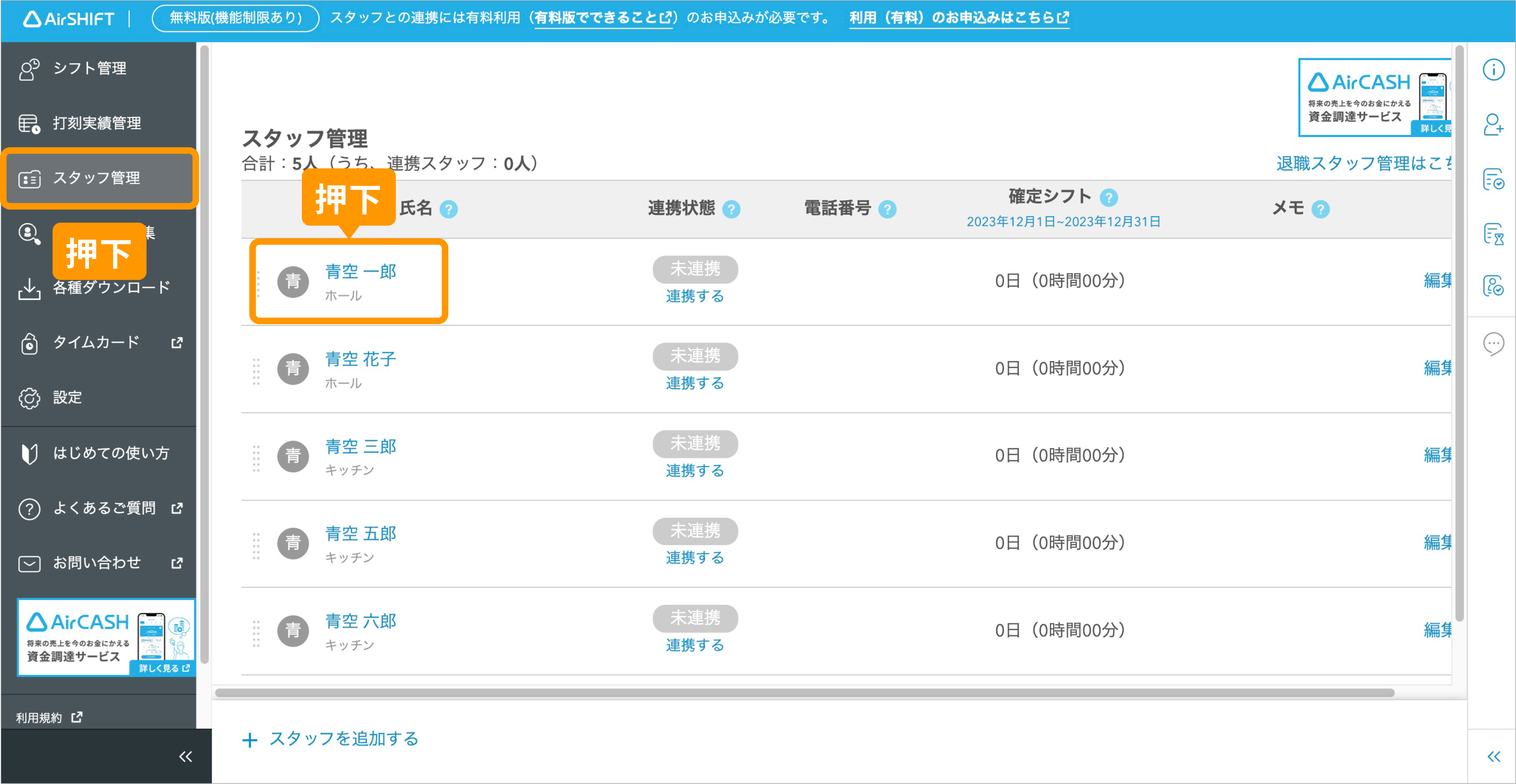The height and width of the screenshot is (784, 1516).
Task: Click the avatar of 青空 三郎
Action: click(x=293, y=457)
